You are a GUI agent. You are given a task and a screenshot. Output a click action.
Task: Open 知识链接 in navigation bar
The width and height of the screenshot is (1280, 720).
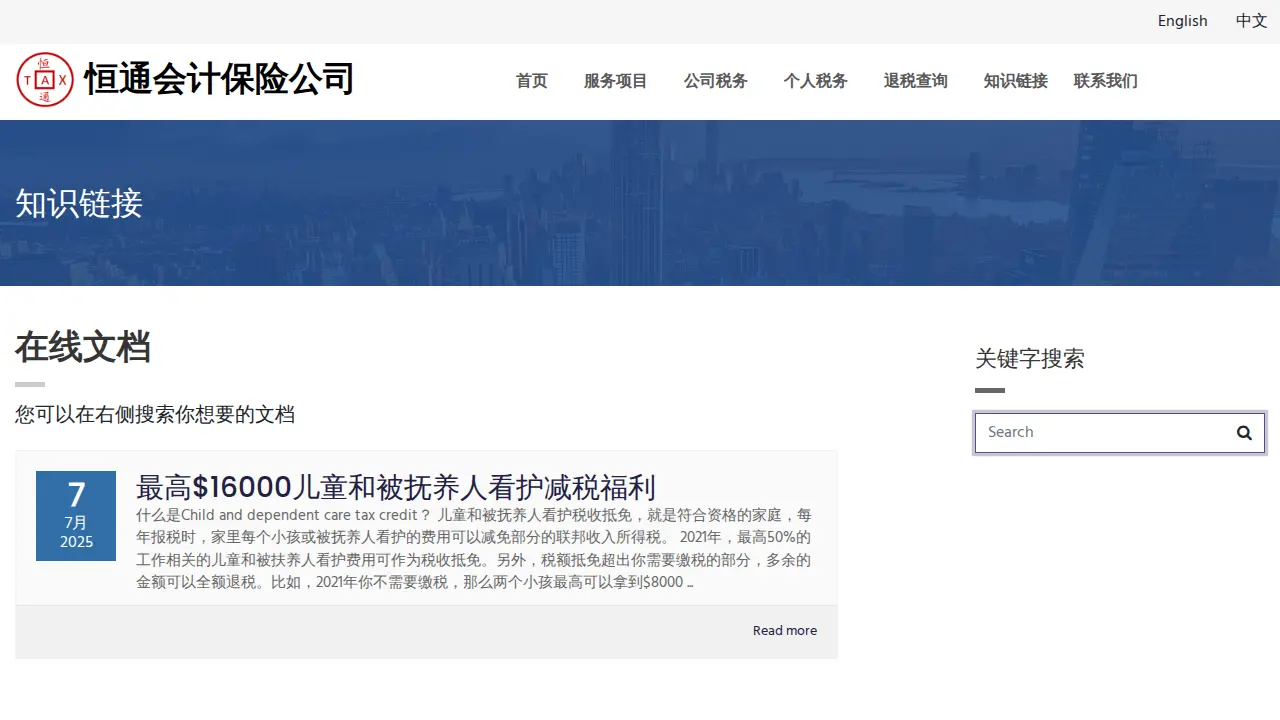(1016, 81)
